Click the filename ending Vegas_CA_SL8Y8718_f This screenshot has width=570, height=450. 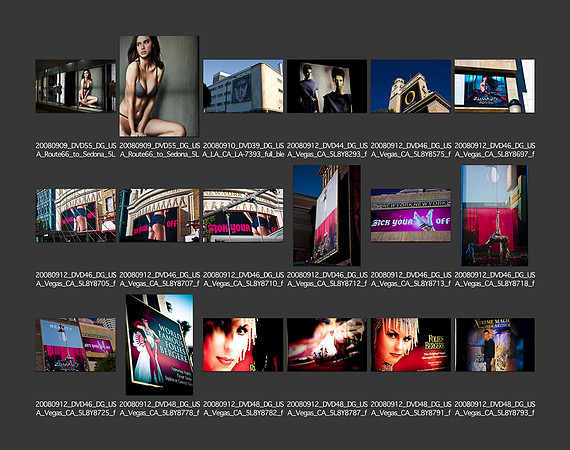[x=495, y=279]
